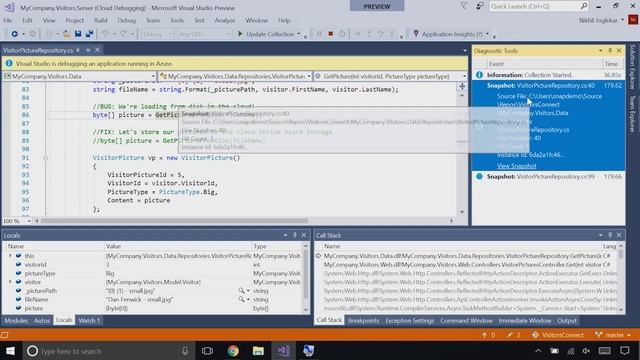Click the Windows taskbar search box
This screenshot has height=360, width=640.
pyautogui.click(x=108, y=351)
